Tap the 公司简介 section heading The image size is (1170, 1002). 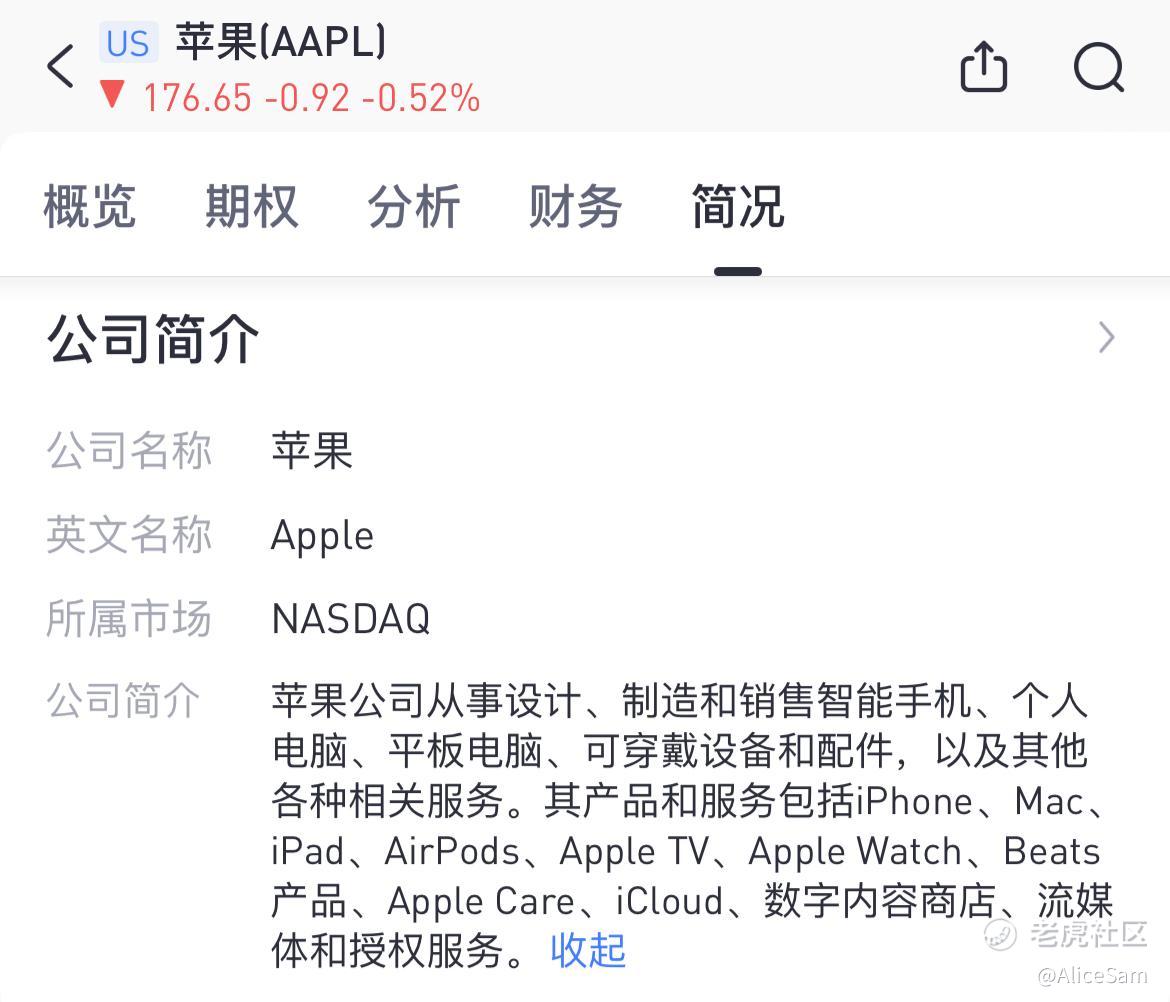(x=153, y=339)
